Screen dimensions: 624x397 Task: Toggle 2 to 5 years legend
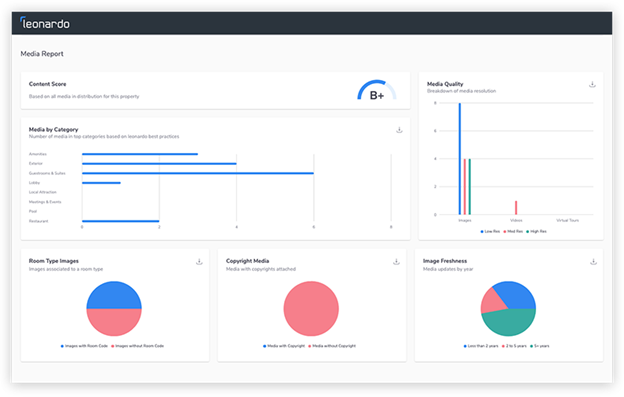[514, 346]
